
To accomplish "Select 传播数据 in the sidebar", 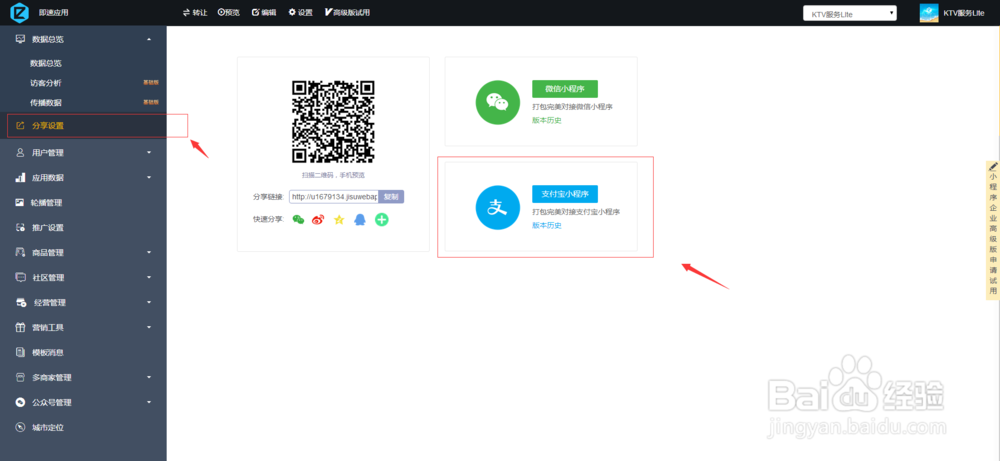I will pos(46,103).
